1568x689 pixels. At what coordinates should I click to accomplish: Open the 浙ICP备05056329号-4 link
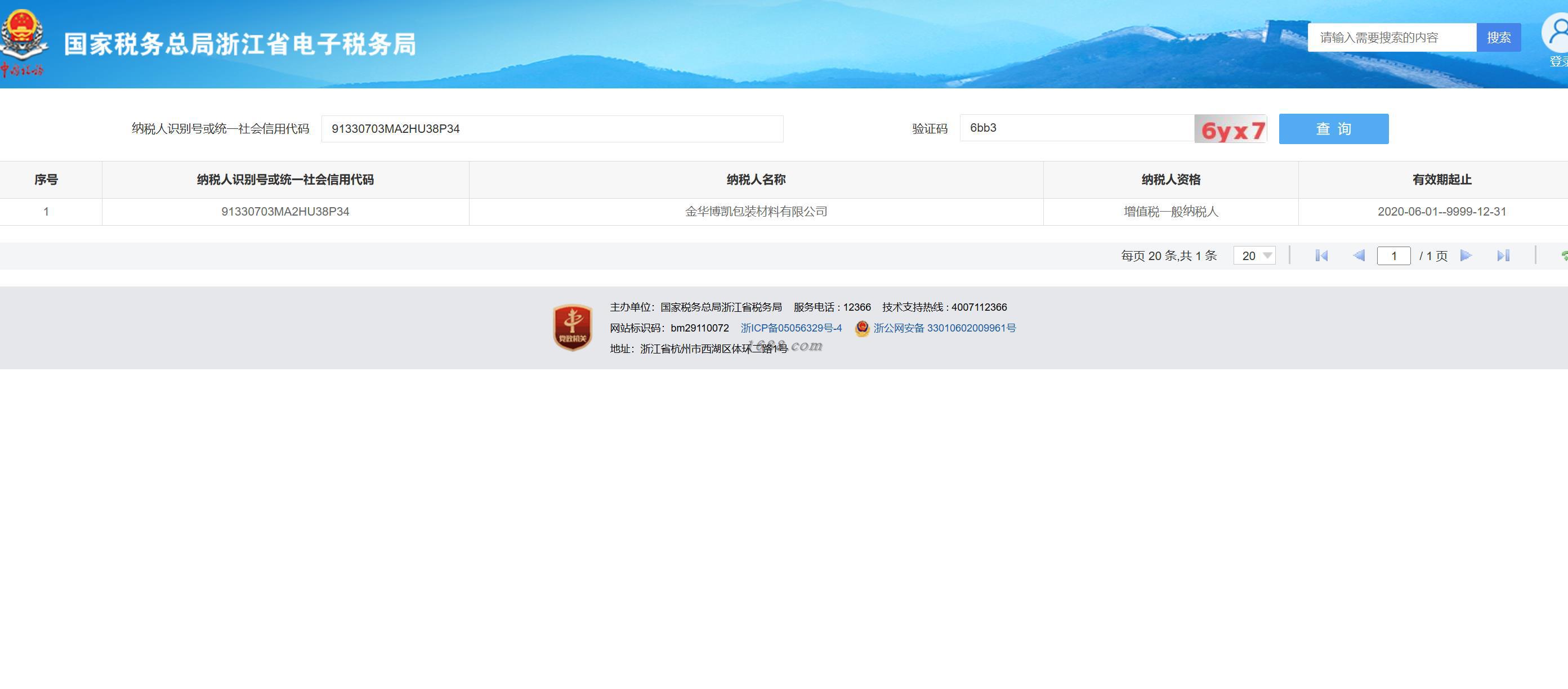tap(790, 328)
